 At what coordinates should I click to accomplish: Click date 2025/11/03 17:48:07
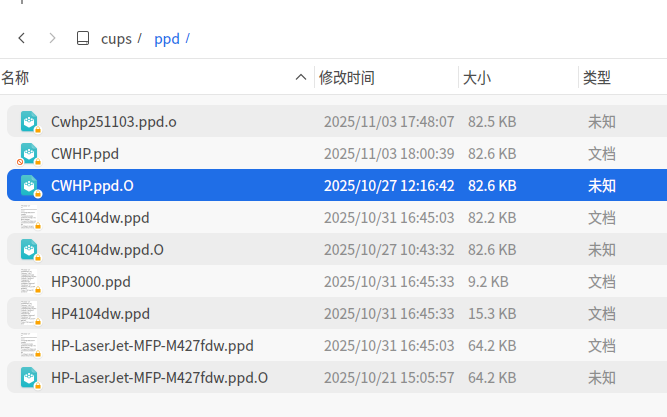point(389,122)
